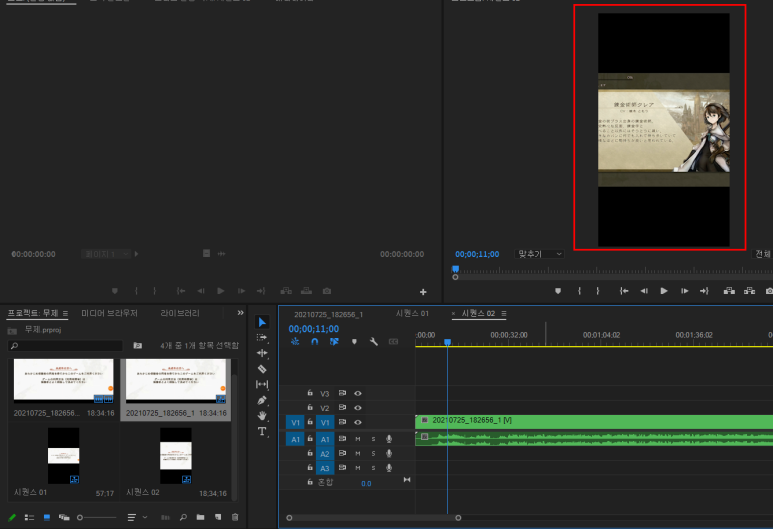
Task: Select 시퀀스 01 thumbnail in Project panel
Action: [x=64, y=456]
